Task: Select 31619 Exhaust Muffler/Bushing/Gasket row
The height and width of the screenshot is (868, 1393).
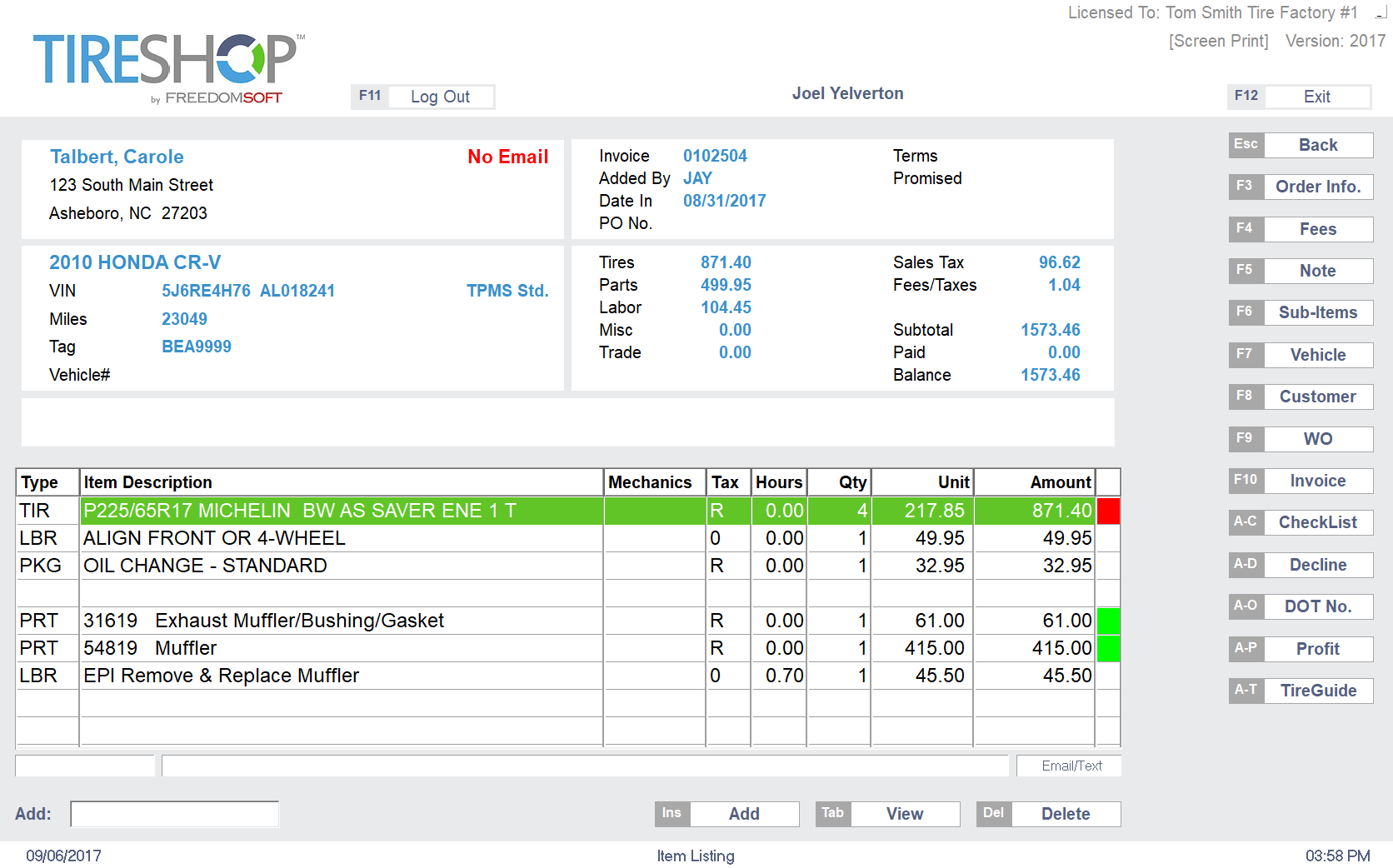Action: (x=567, y=621)
